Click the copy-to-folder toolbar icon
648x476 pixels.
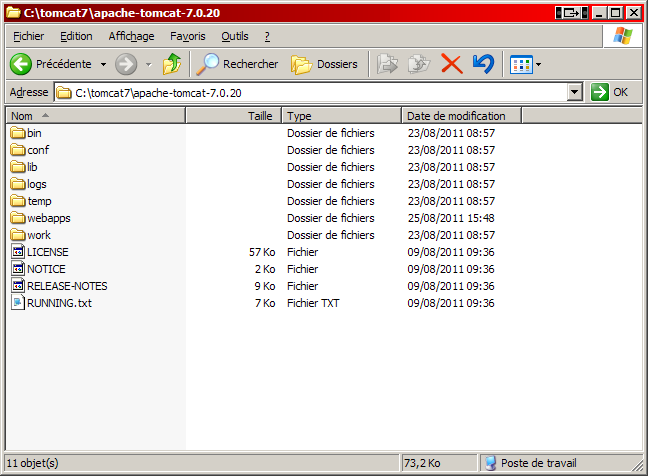point(419,64)
